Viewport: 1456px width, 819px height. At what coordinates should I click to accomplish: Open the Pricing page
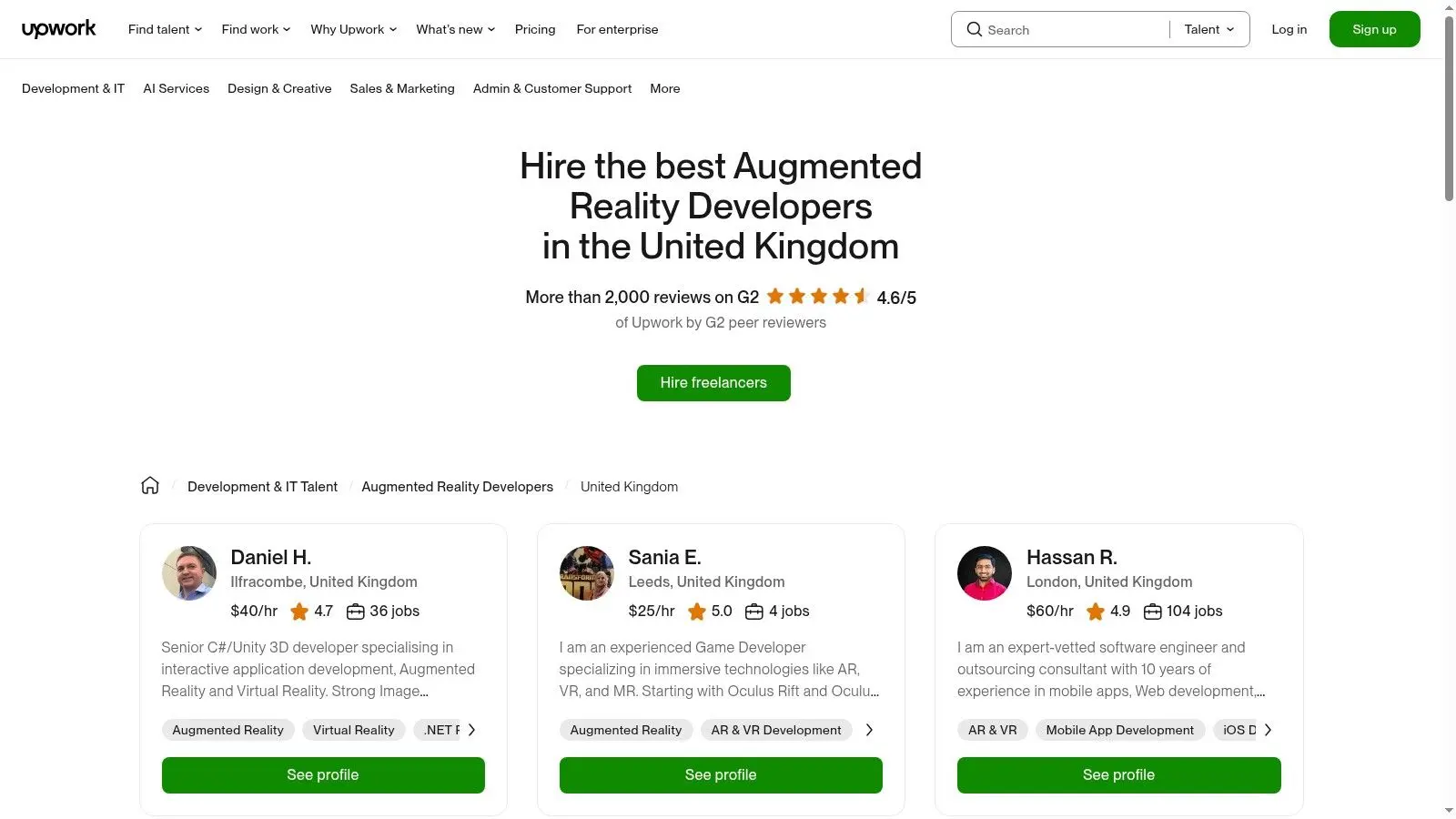coord(535,29)
